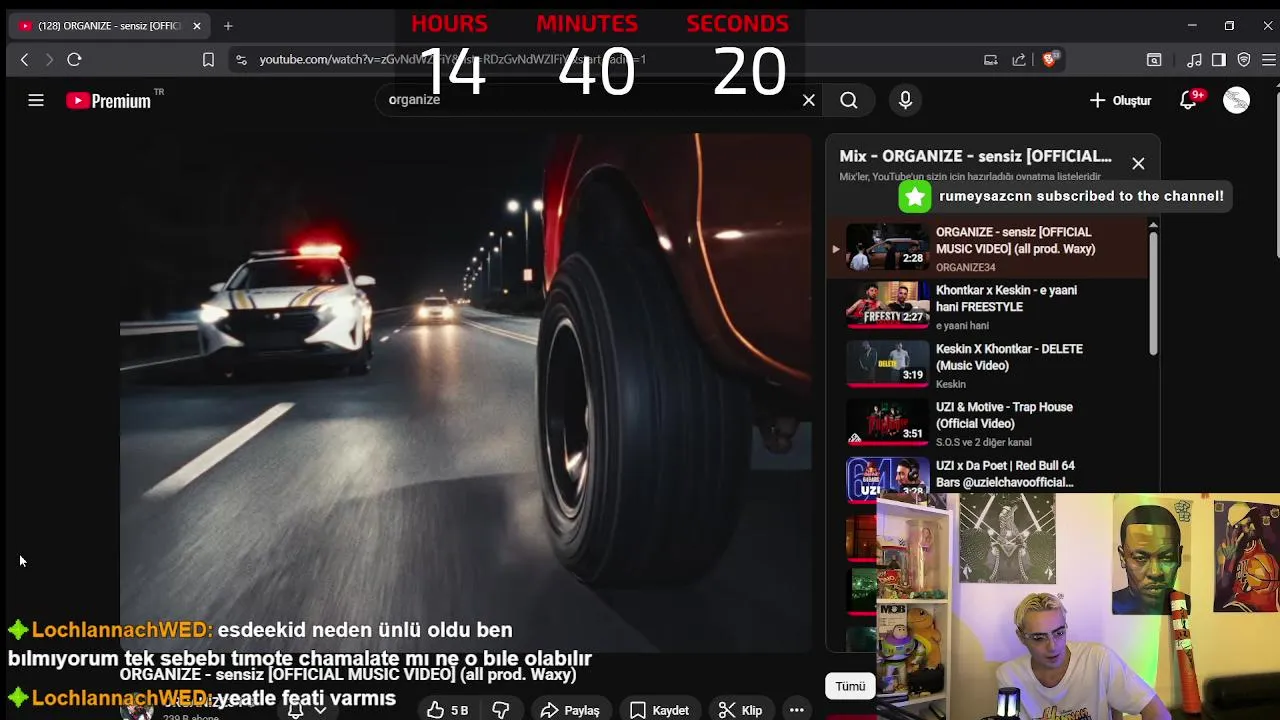The width and height of the screenshot is (1280, 720).
Task: Open more actions three-dot menu
Action: click(796, 710)
